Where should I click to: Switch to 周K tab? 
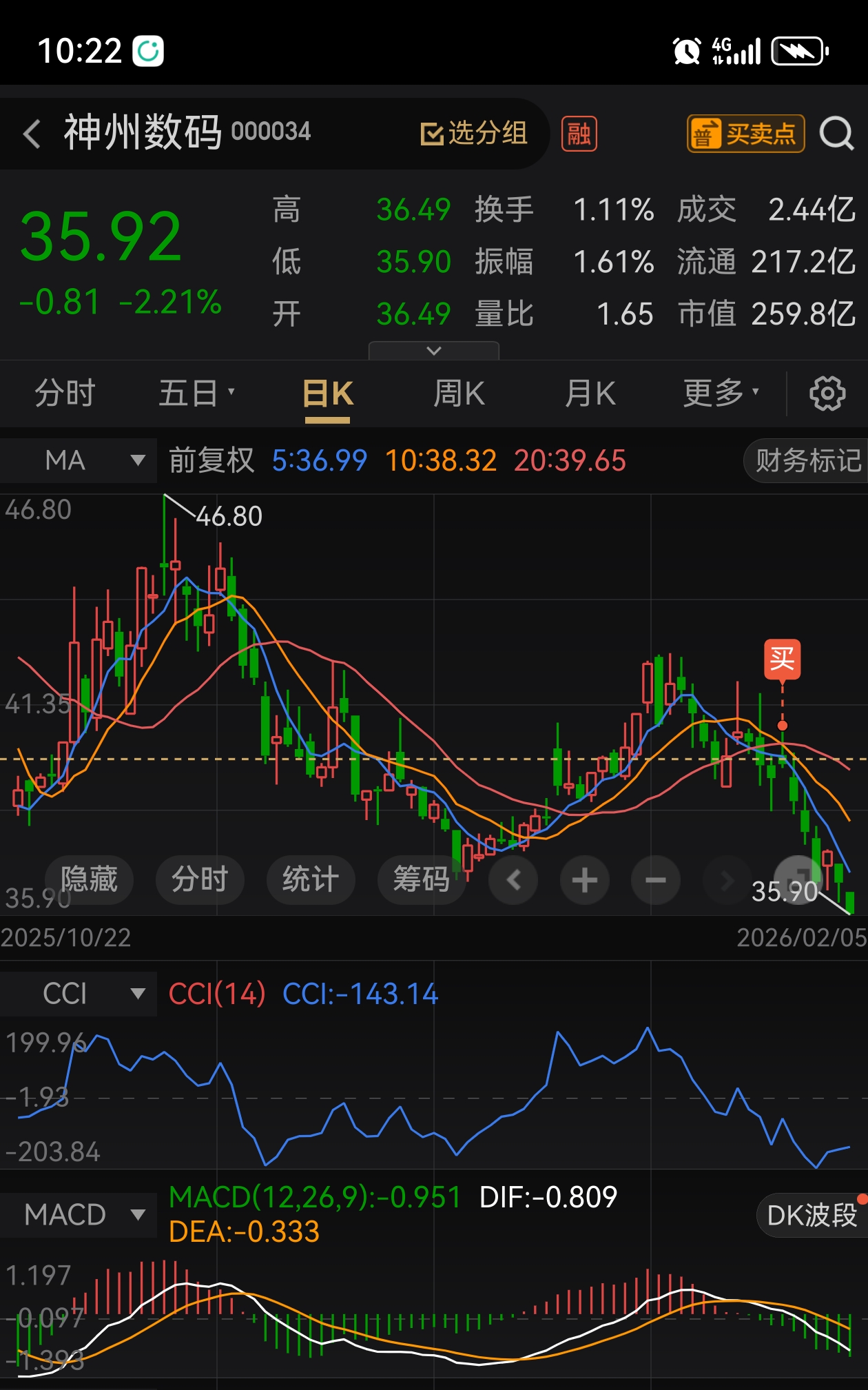pos(459,394)
